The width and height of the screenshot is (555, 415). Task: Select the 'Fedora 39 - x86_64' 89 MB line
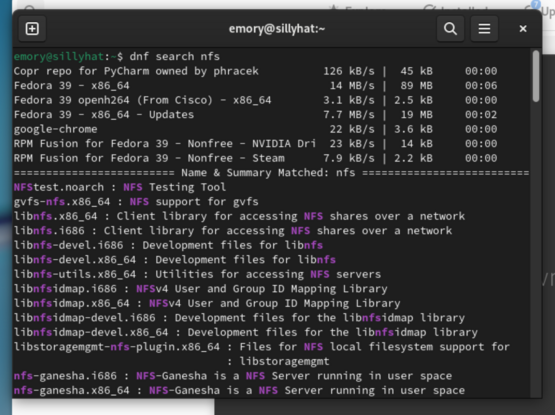pyautogui.click(x=255, y=86)
